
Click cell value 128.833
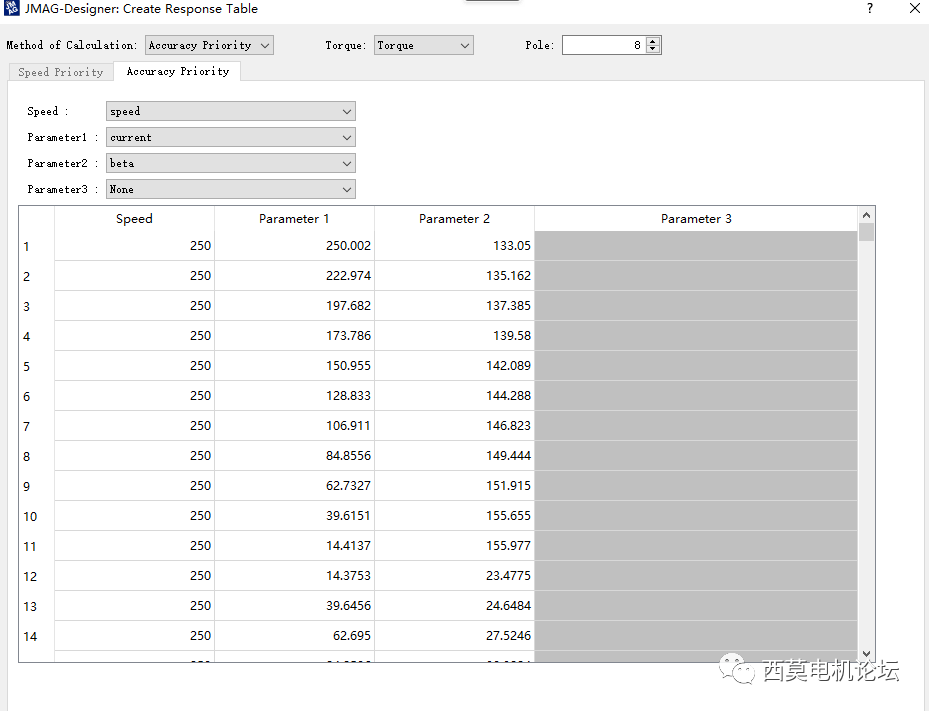(294, 396)
